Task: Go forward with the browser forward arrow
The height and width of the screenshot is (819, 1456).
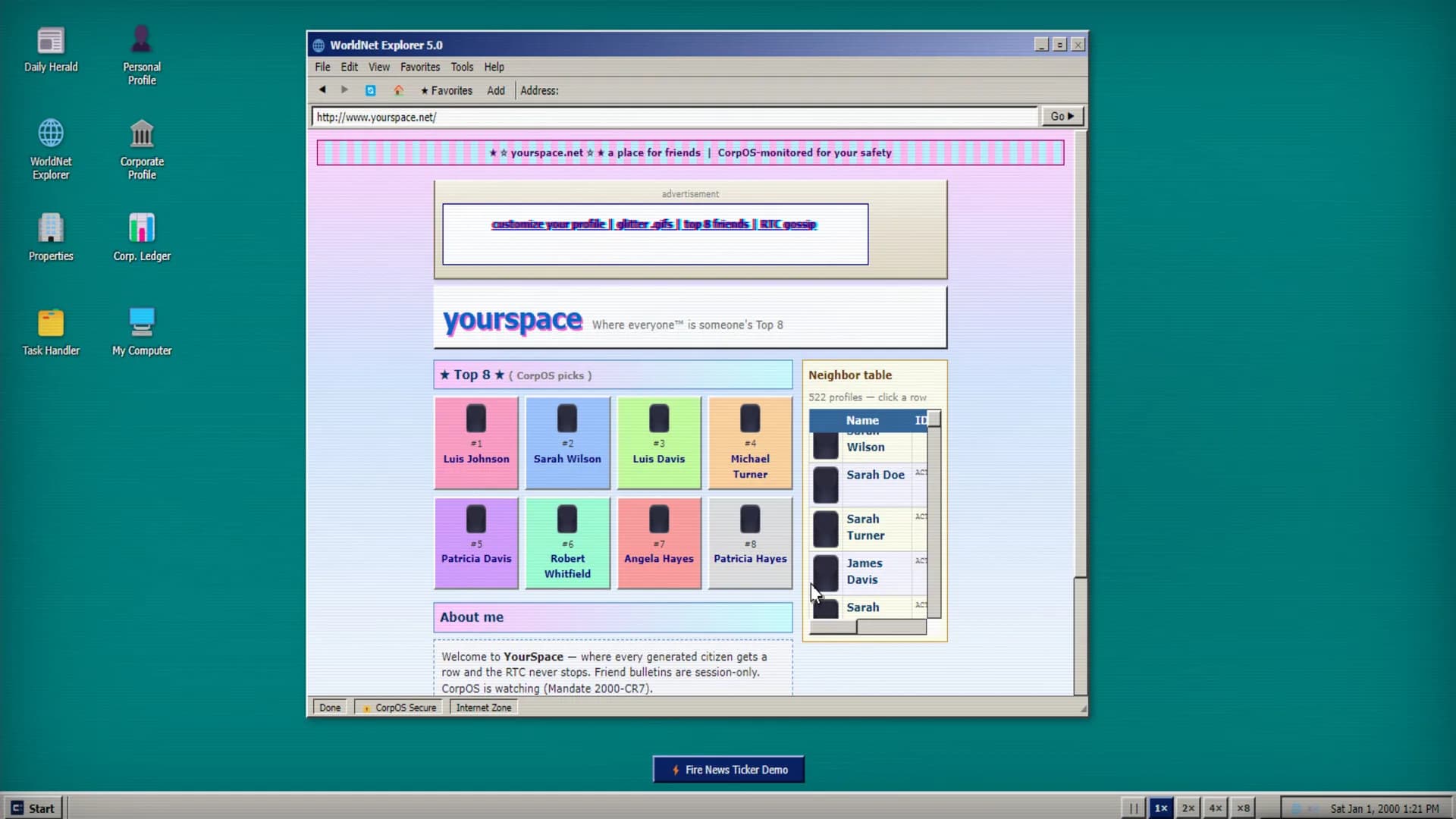Action: [x=344, y=89]
